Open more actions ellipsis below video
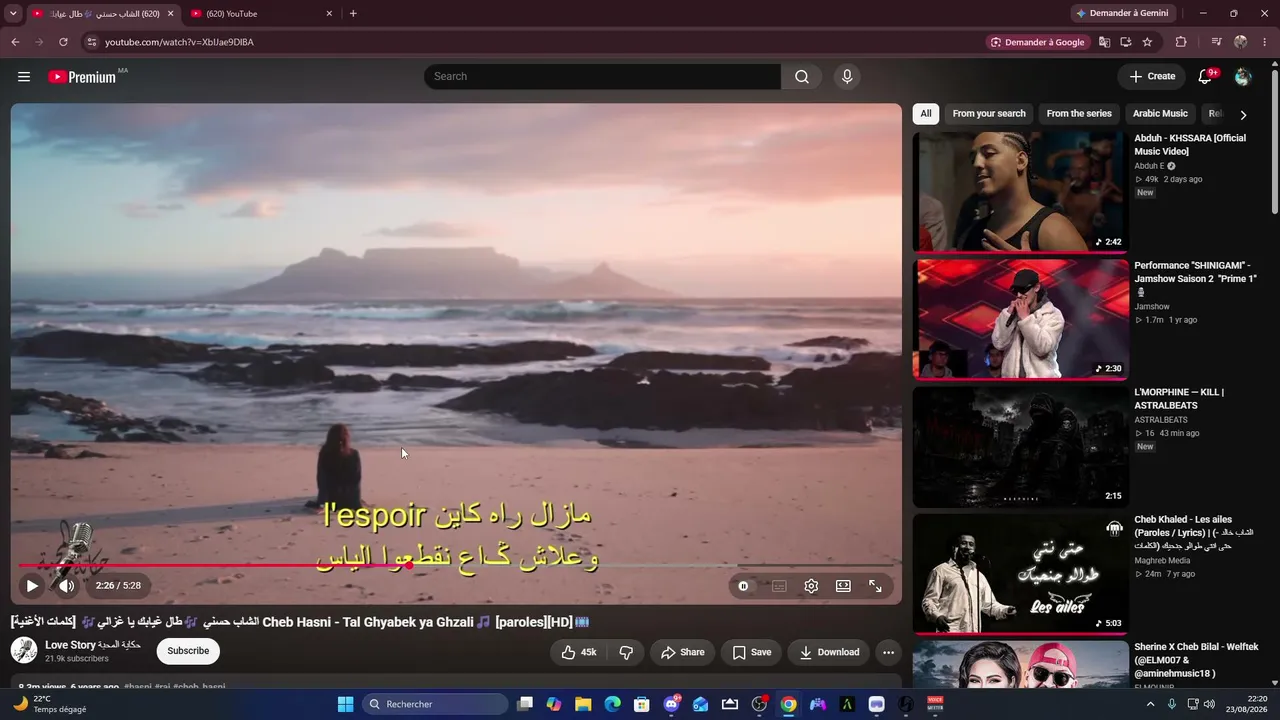This screenshot has height=720, width=1280. 888,652
